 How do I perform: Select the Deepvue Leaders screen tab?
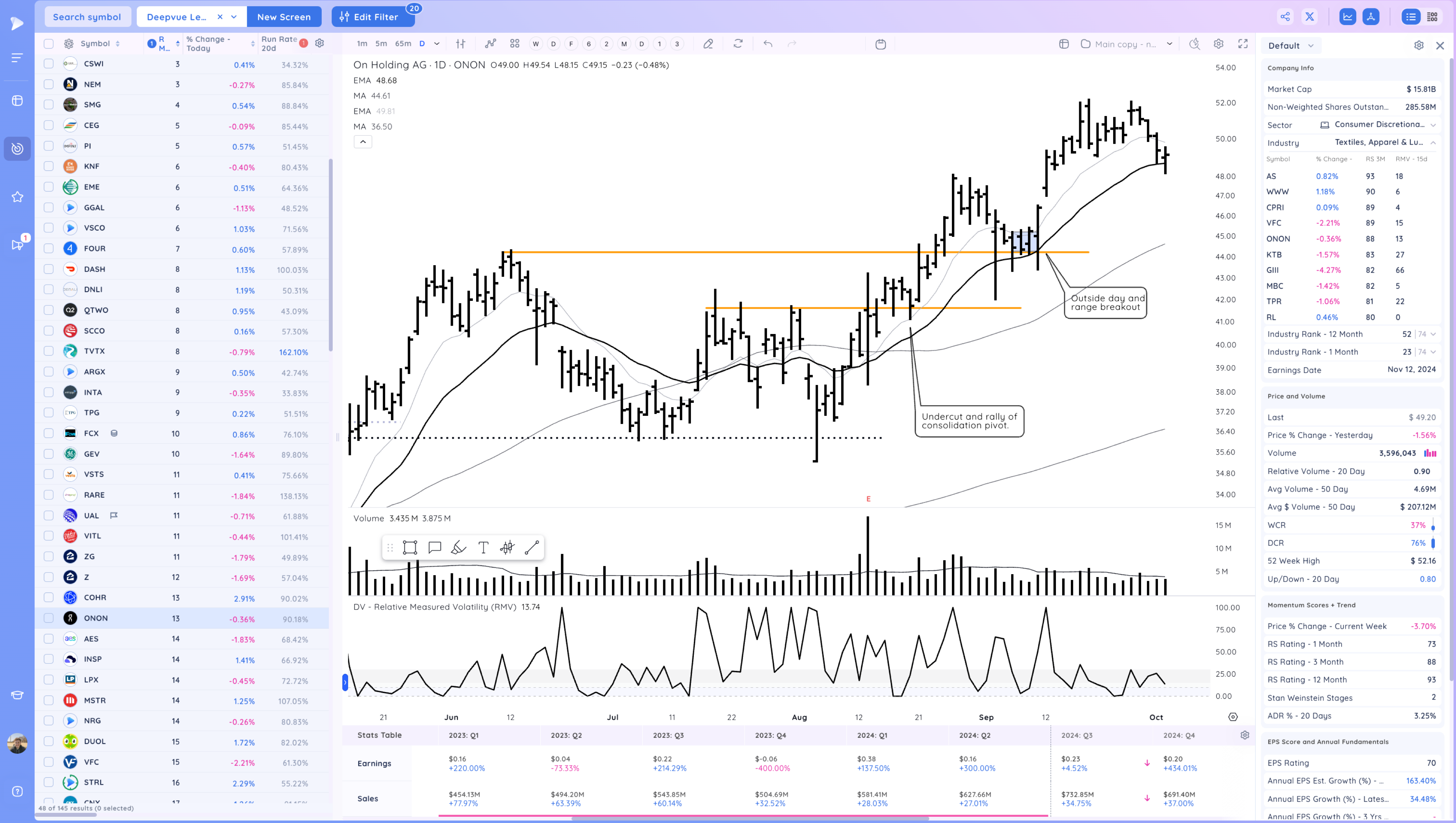pos(177,17)
